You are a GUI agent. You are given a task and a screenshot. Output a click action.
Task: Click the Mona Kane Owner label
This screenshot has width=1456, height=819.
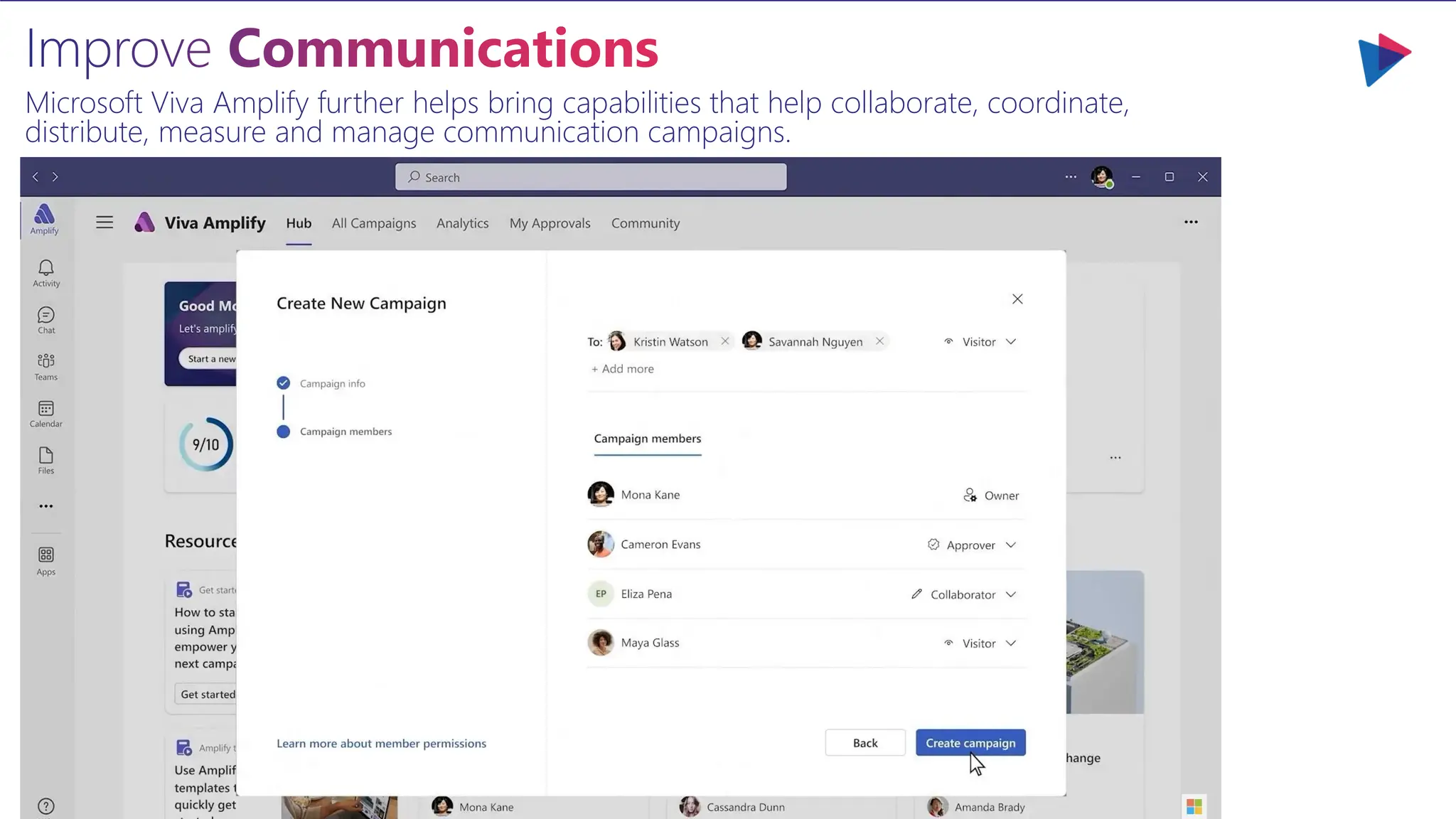pos(991,496)
